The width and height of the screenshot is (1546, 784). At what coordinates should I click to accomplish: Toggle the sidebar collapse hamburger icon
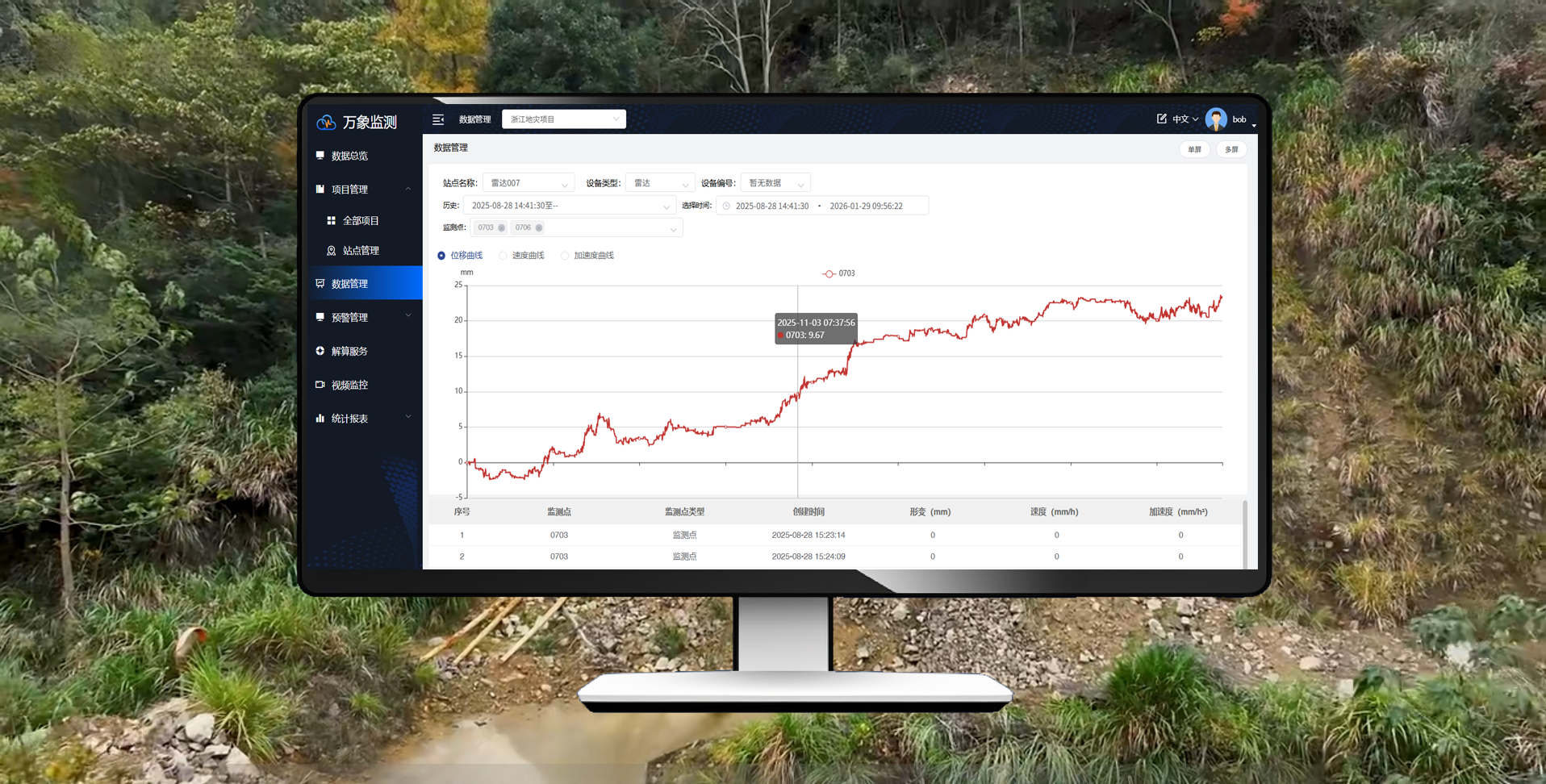pyautogui.click(x=438, y=119)
